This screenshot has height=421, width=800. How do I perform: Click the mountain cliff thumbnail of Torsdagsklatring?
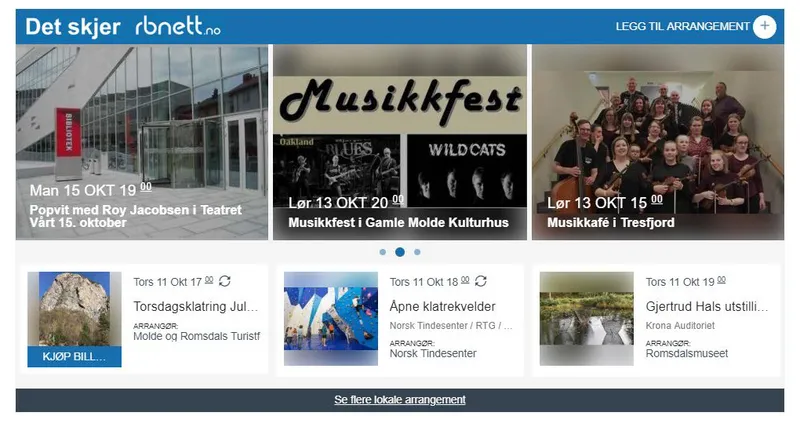pyautogui.click(x=74, y=309)
